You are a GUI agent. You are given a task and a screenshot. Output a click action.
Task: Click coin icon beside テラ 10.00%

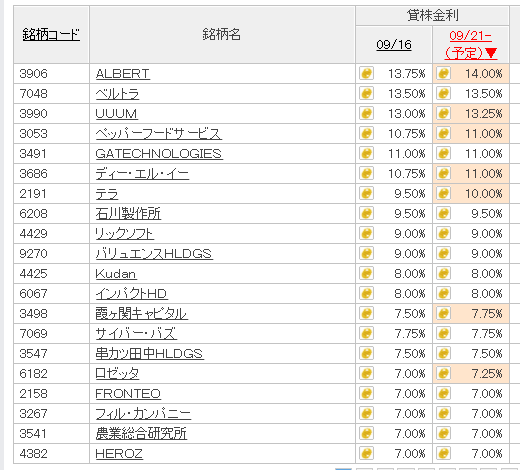pyautogui.click(x=443, y=193)
